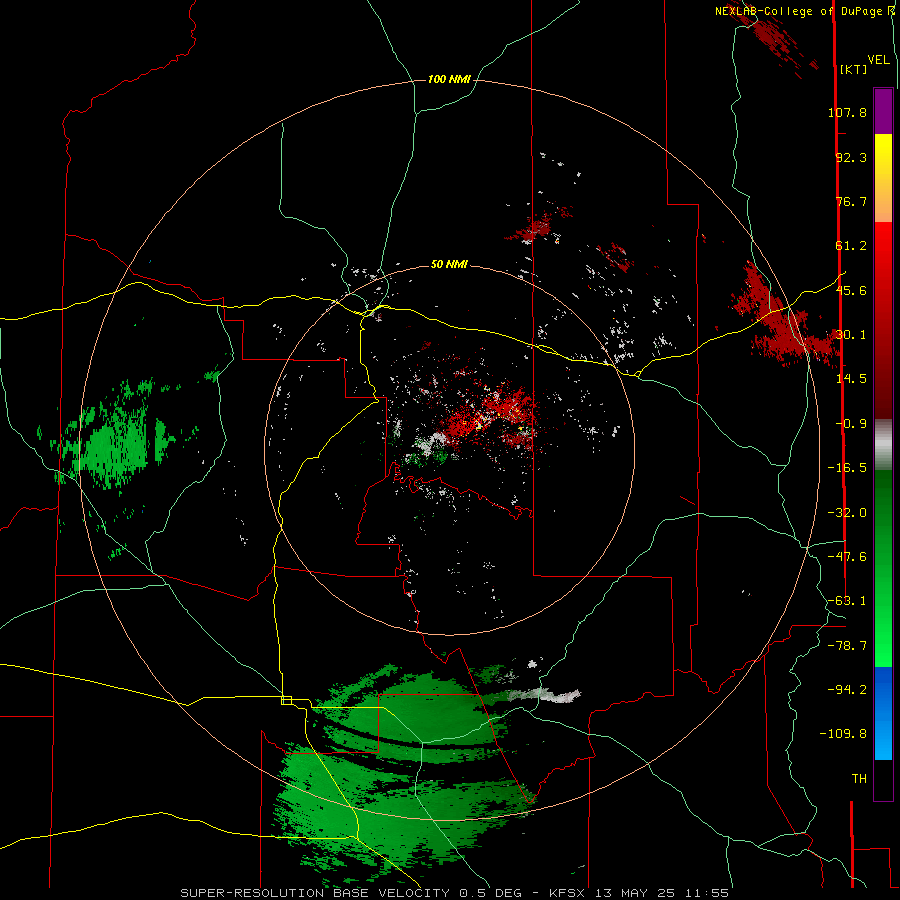Pick the blue segment of the velocity scale

(x=883, y=713)
